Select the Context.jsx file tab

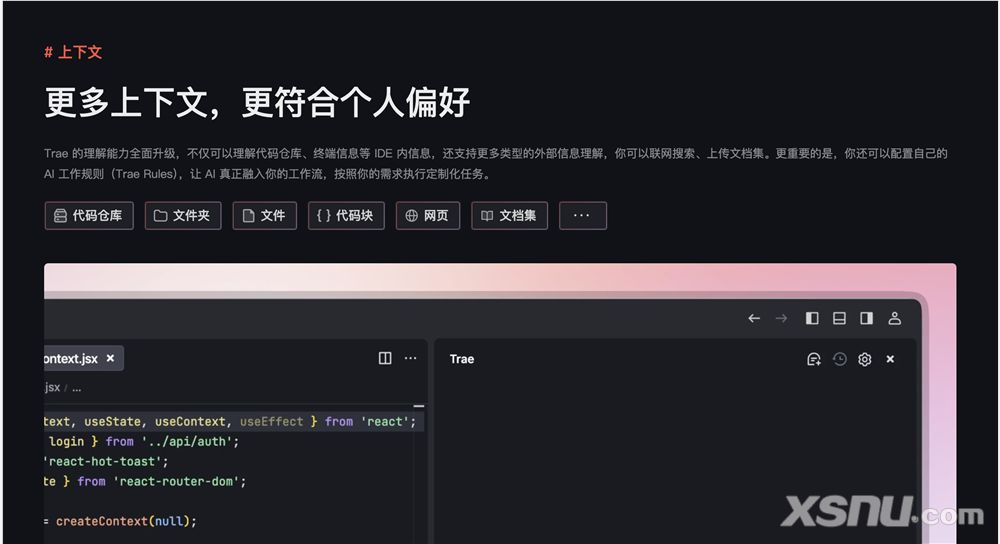point(70,358)
